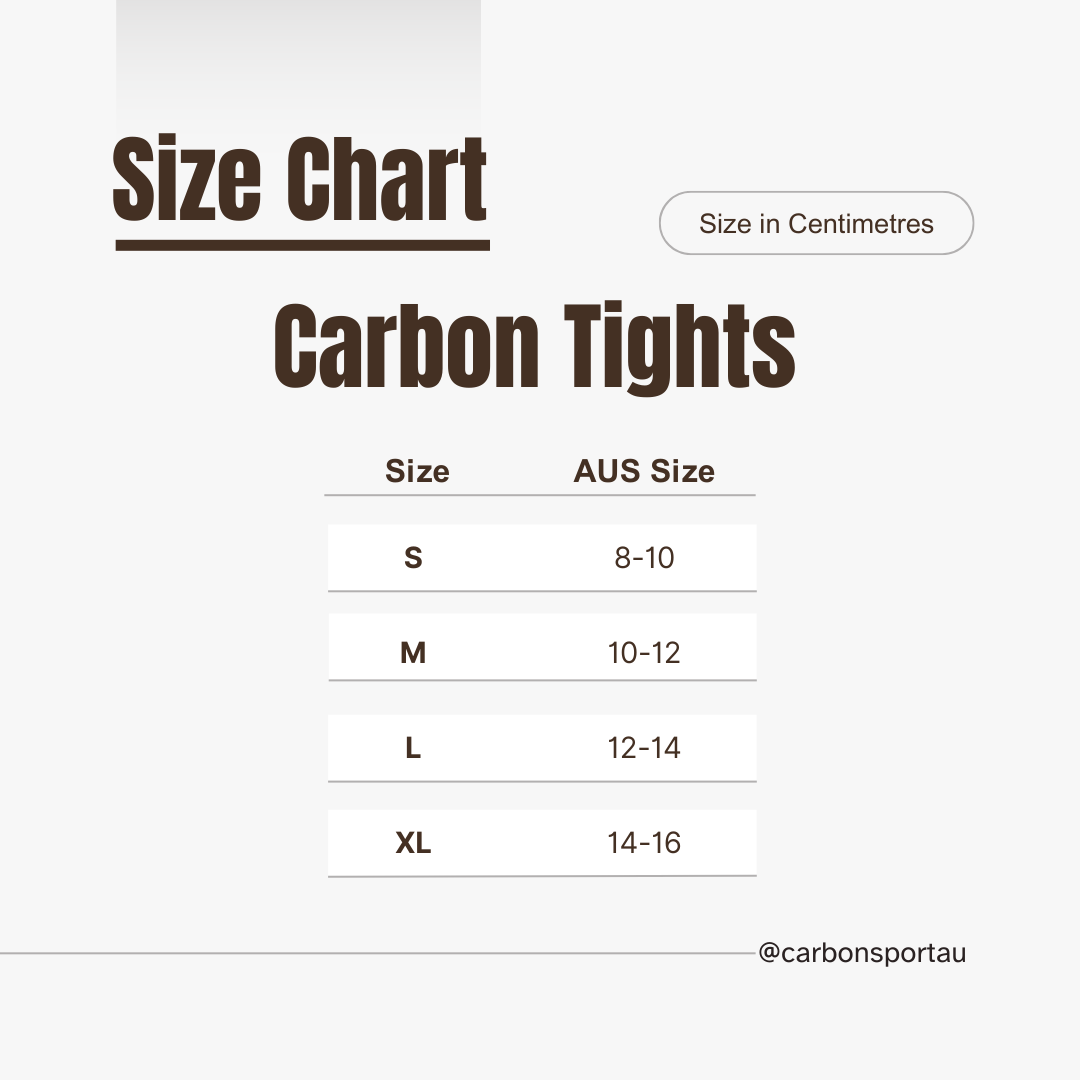The height and width of the screenshot is (1080, 1080).
Task: Click the divider line beneath the S row
Action: click(542, 591)
